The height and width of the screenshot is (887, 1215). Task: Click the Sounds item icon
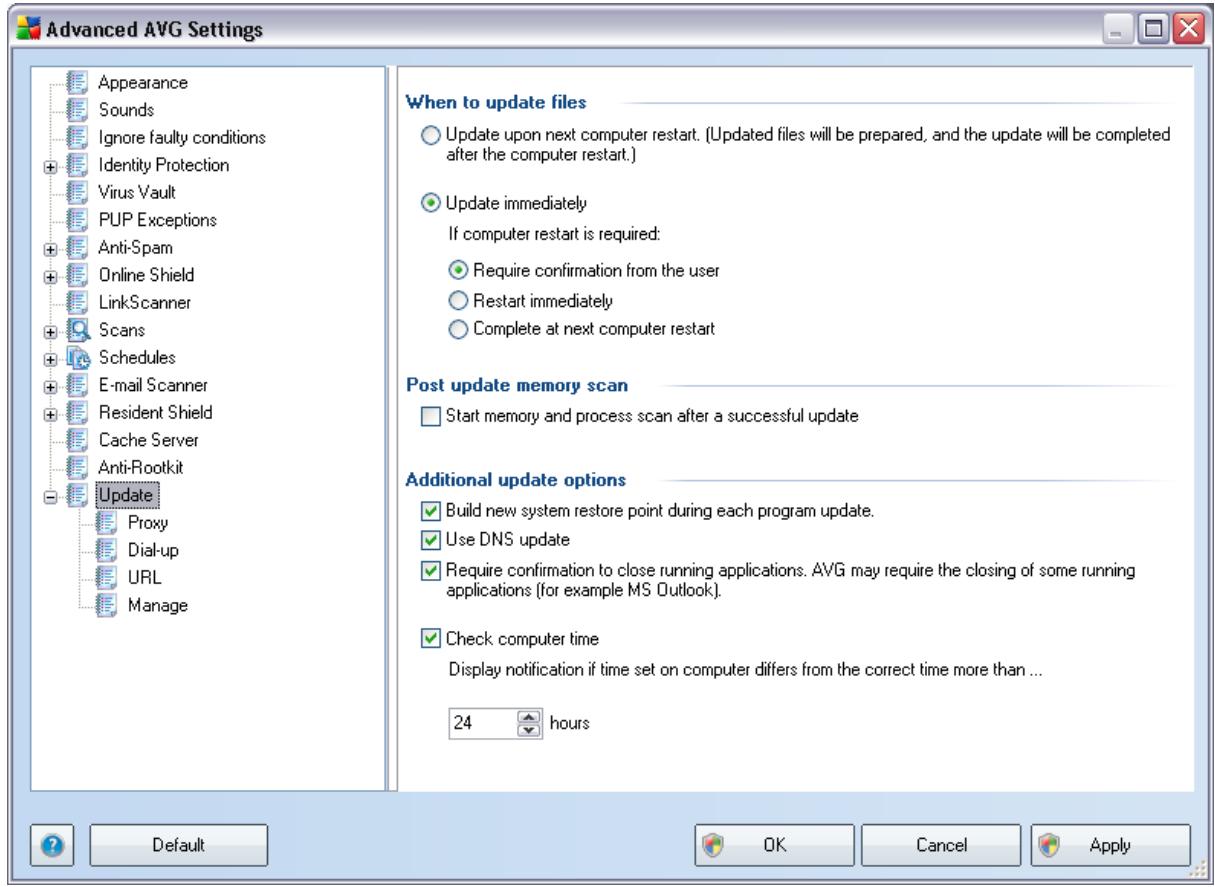pyautogui.click(x=79, y=109)
